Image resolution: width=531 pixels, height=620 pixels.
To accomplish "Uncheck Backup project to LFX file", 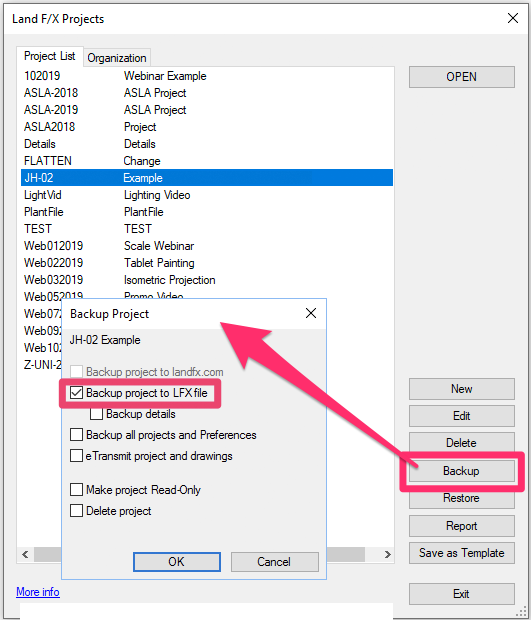I will pyautogui.click(x=76, y=393).
